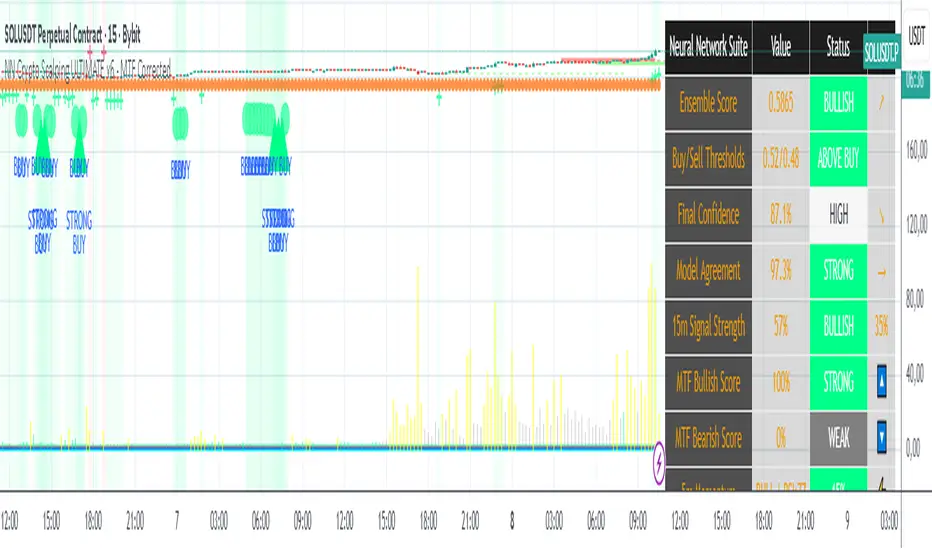Click the SOLUSDT Perpetual Contract chart title
The height and width of the screenshot is (550, 932).
[72, 35]
